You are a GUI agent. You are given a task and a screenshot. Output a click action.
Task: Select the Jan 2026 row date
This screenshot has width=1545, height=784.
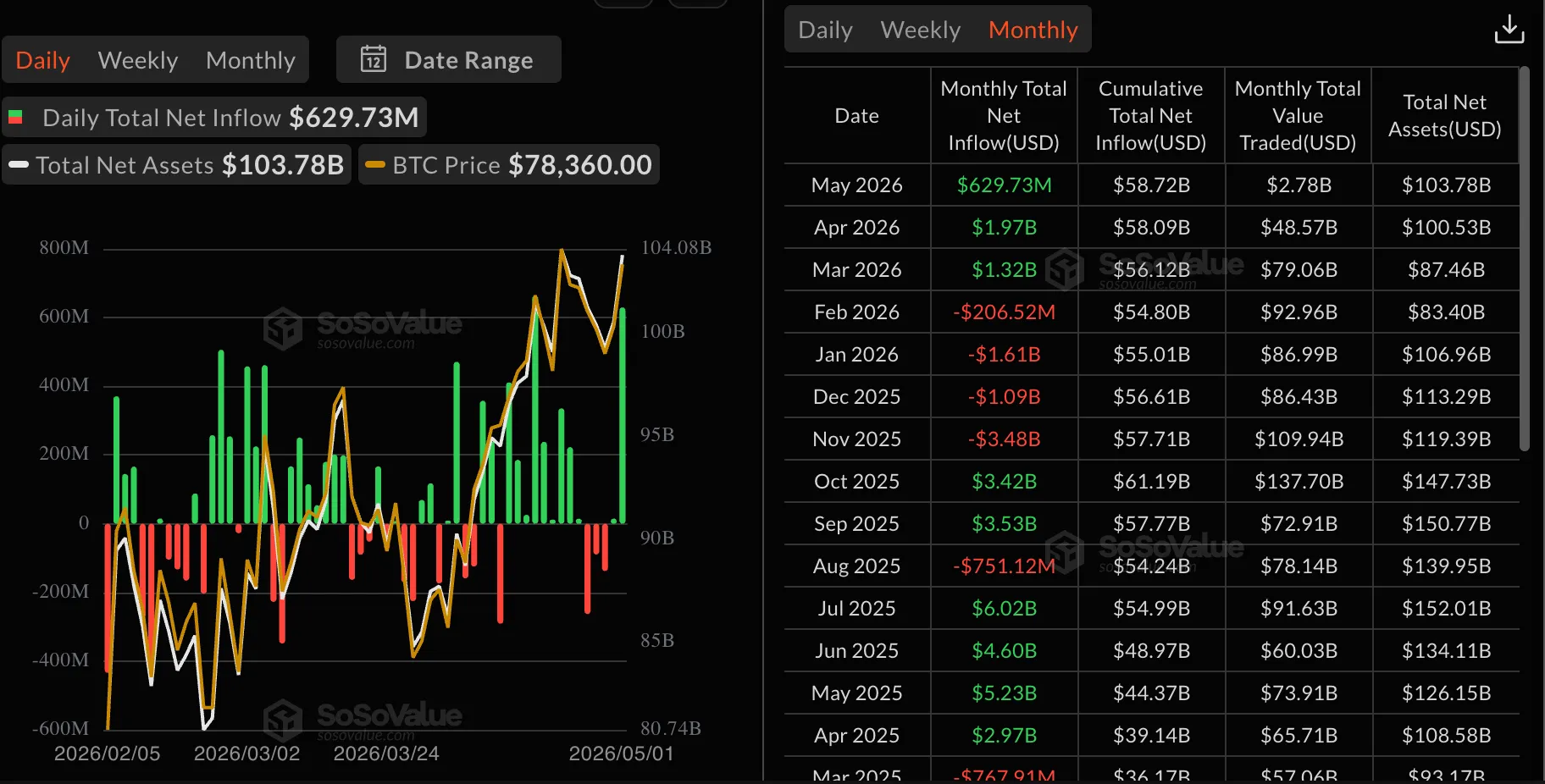click(856, 354)
